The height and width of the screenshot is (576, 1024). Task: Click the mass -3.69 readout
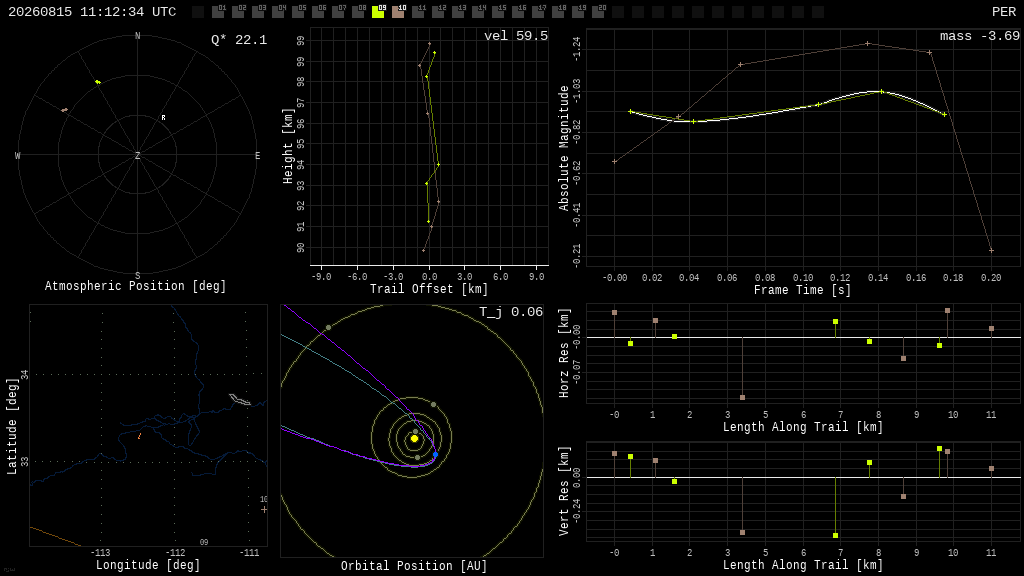980,36
